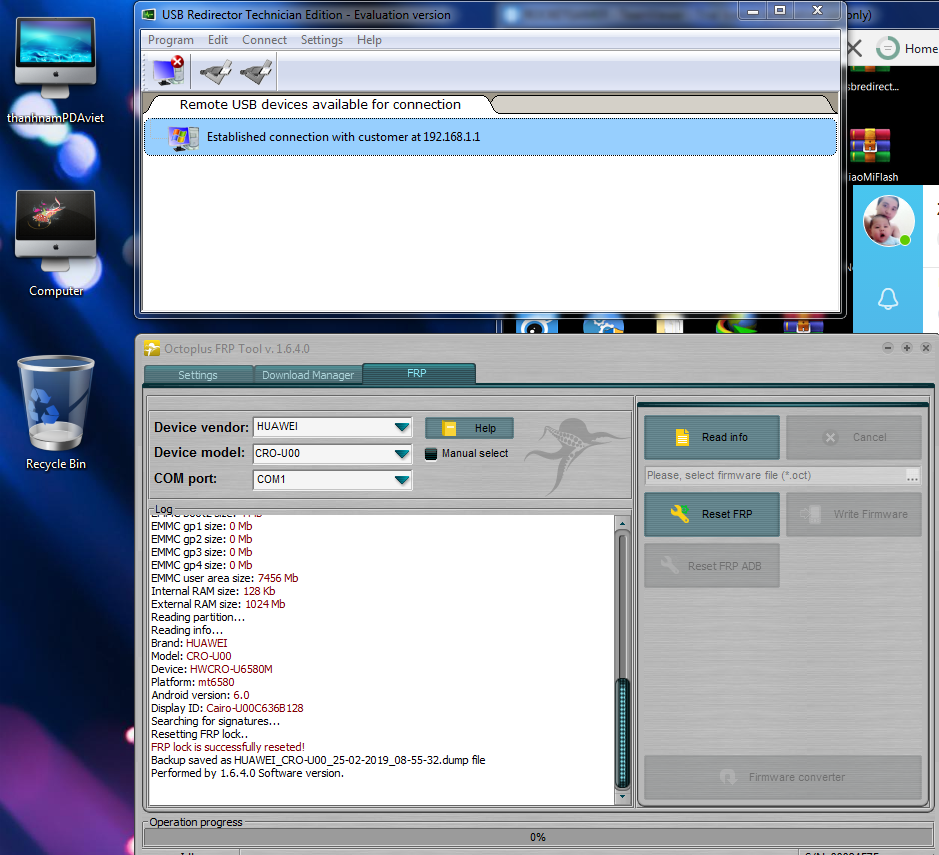Click the 'Platform: mt6580' log line
The height and width of the screenshot is (855, 939).
(192, 683)
